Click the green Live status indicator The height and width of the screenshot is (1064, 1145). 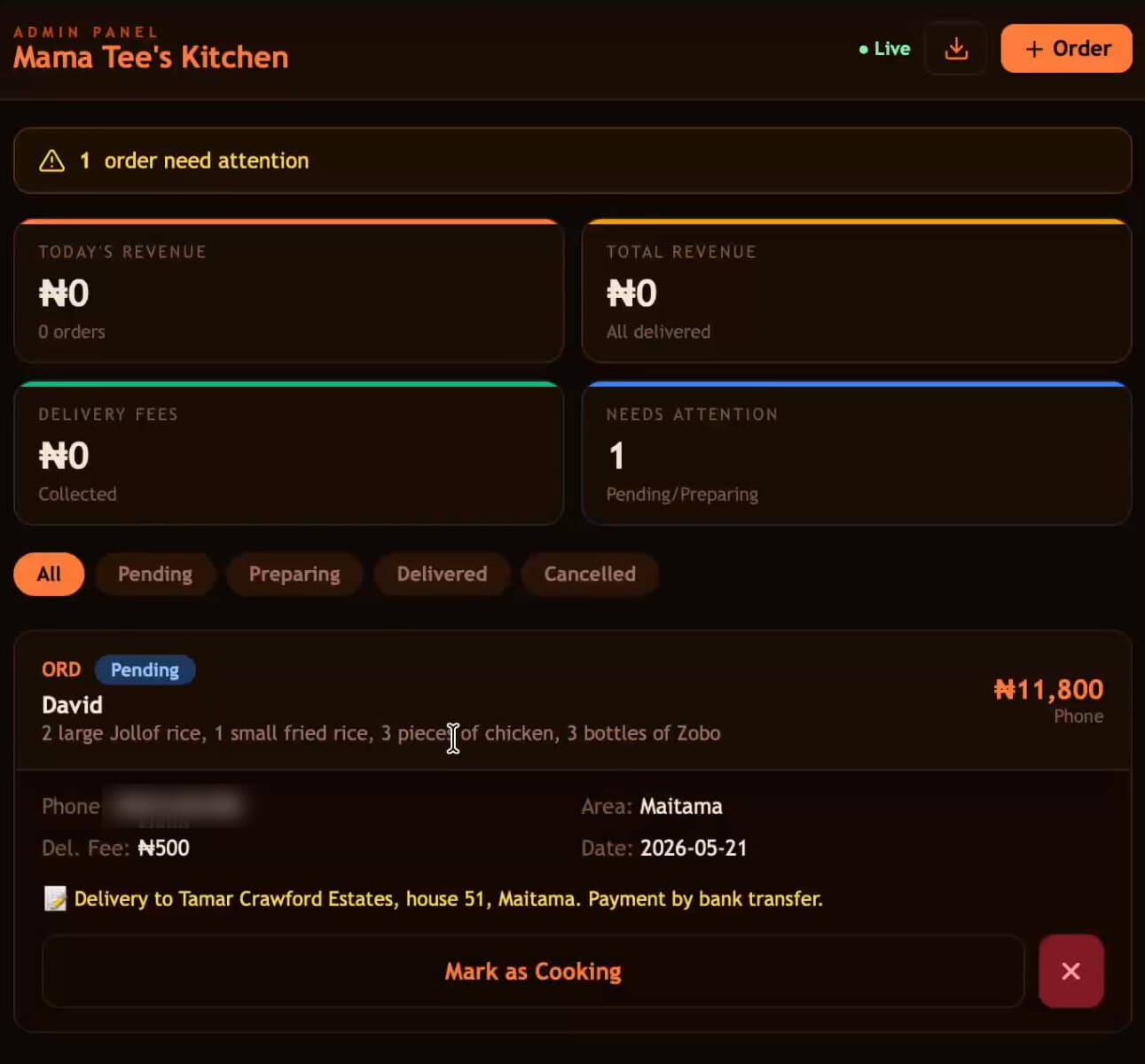pyautogui.click(x=884, y=49)
